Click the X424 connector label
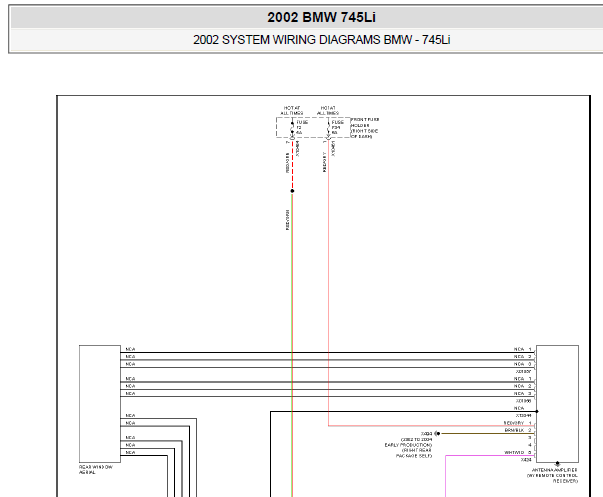603x497 pixels. click(526, 460)
